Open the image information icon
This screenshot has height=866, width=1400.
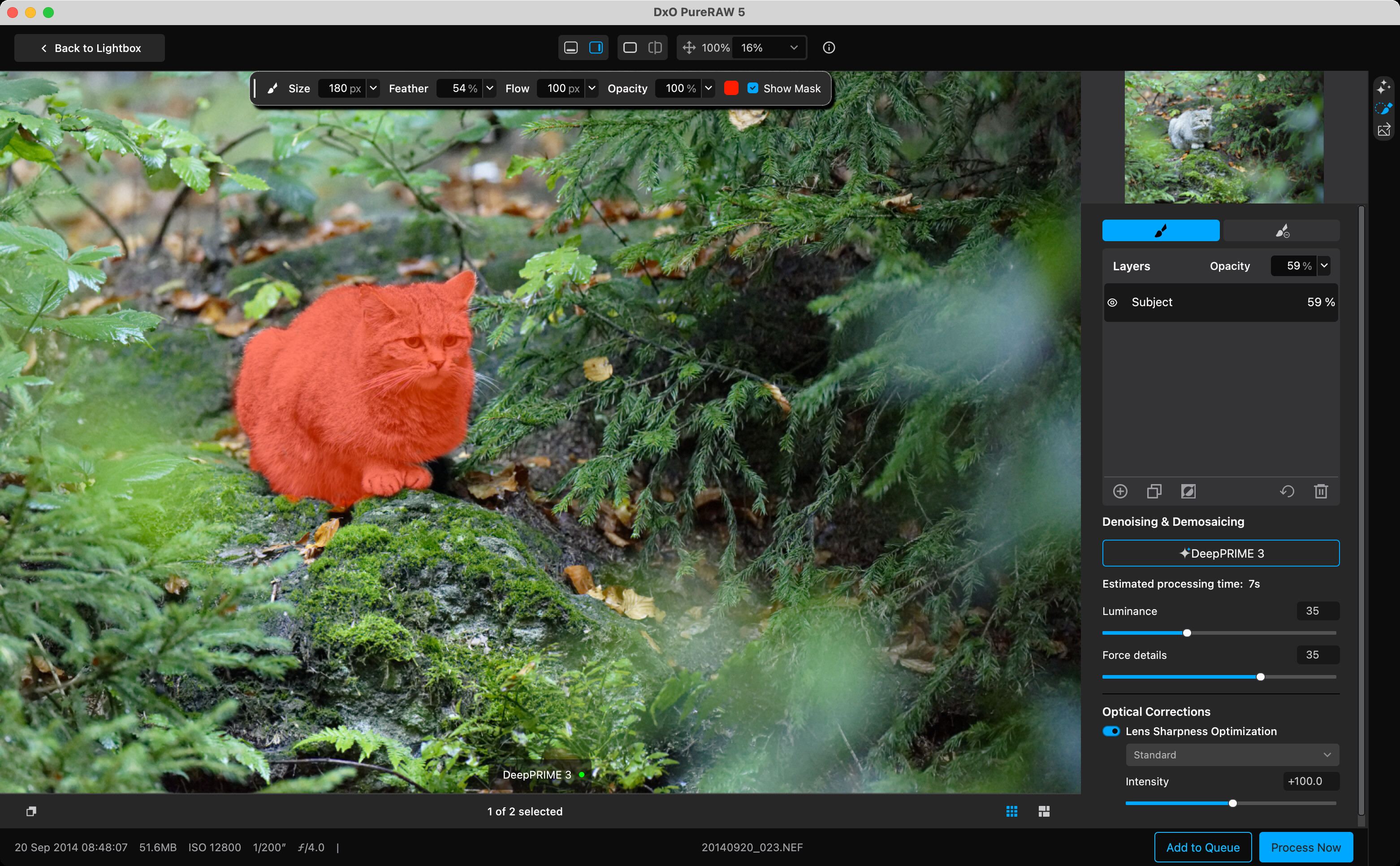coord(829,48)
